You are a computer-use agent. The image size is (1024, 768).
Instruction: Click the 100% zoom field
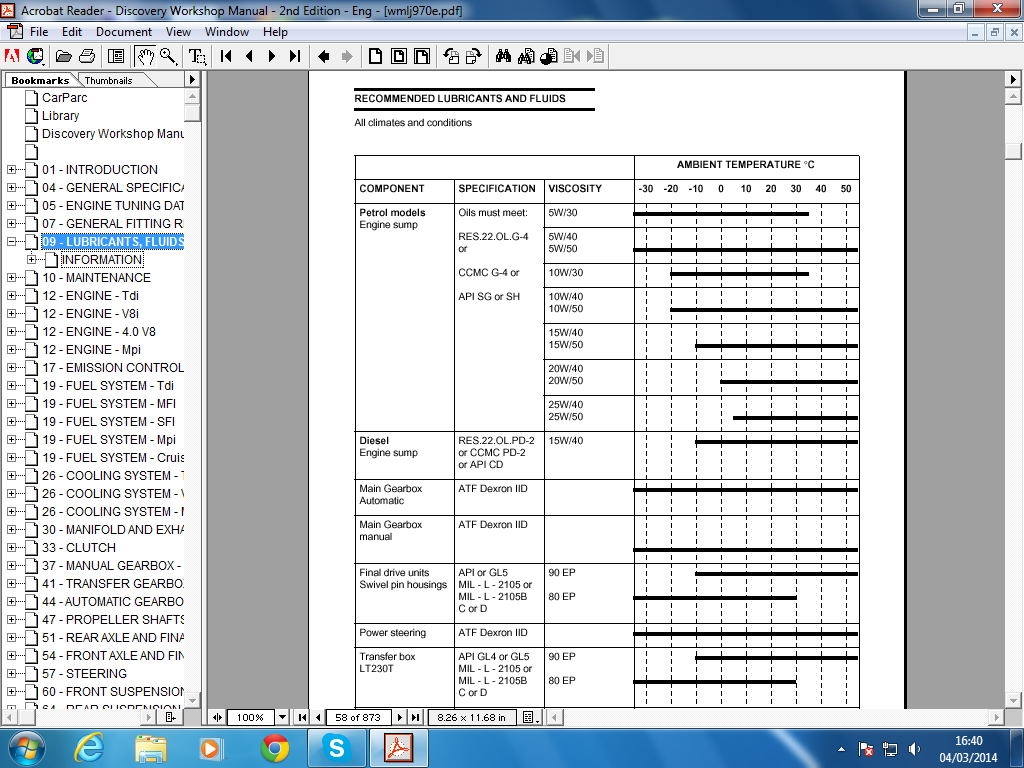click(251, 717)
